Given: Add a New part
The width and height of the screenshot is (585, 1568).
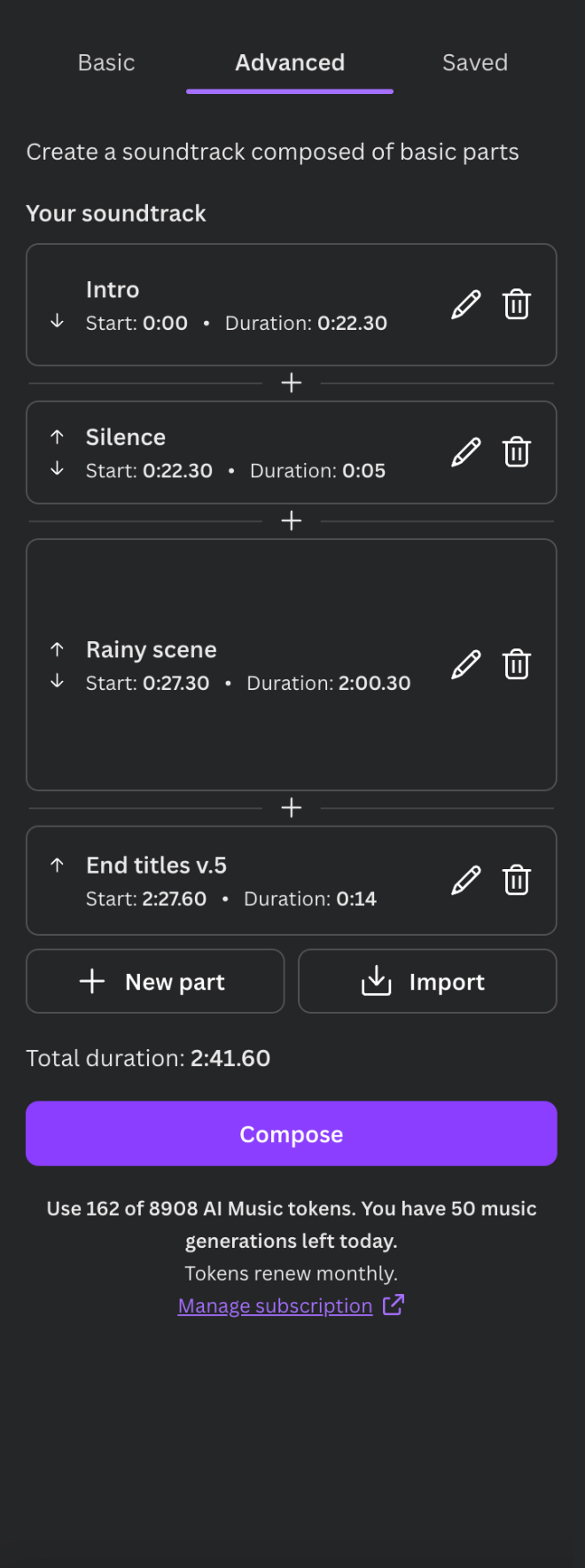Looking at the screenshot, I should (155, 981).
